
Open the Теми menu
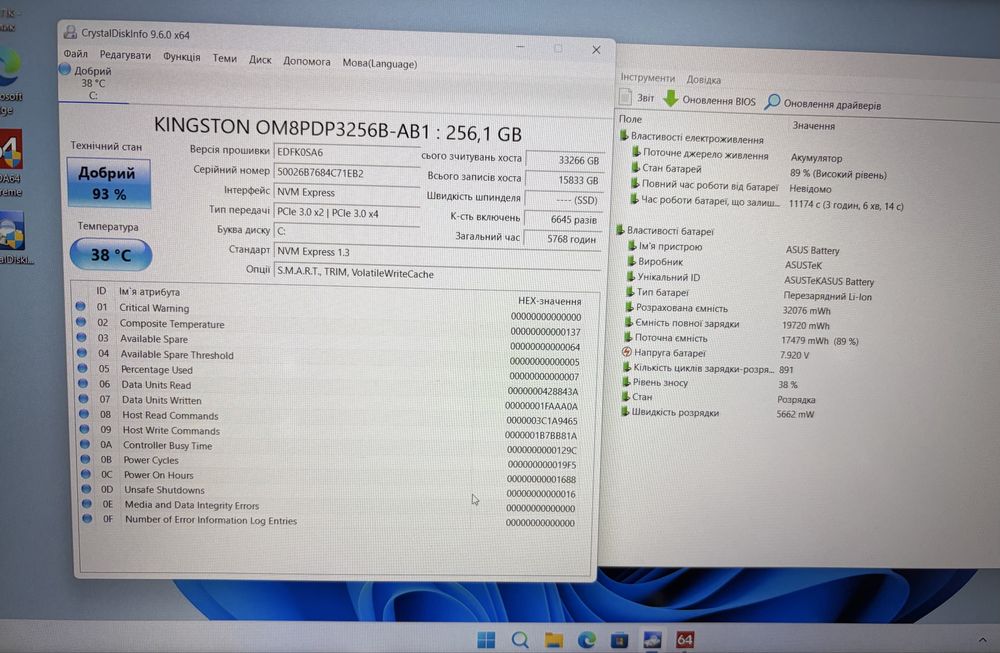[x=224, y=58]
